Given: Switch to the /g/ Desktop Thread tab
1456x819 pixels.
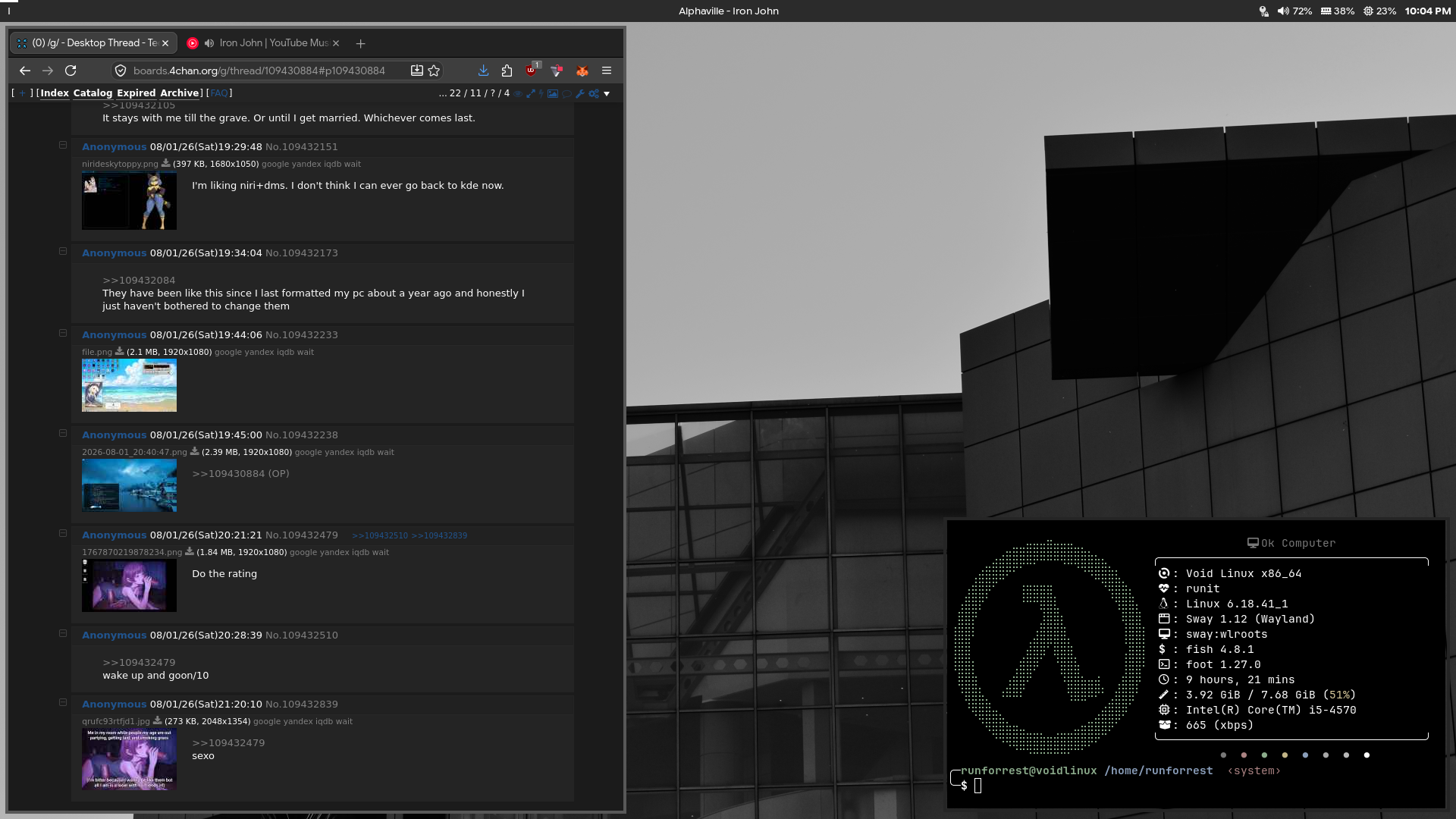Looking at the screenshot, I should tap(93, 43).
